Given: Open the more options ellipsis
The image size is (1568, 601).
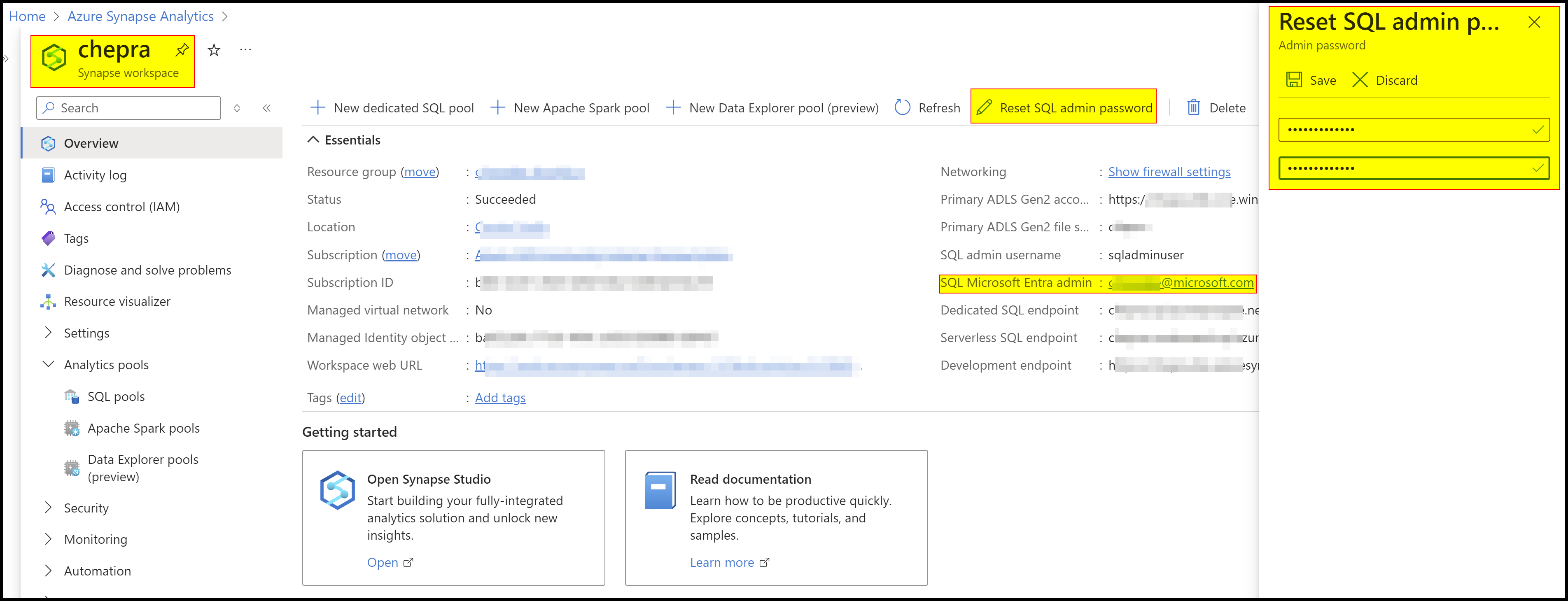Looking at the screenshot, I should pos(245,51).
